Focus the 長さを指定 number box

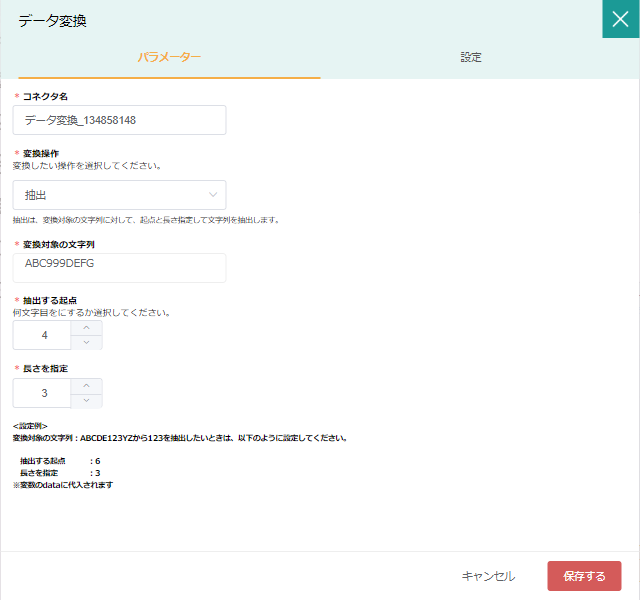(x=45, y=393)
